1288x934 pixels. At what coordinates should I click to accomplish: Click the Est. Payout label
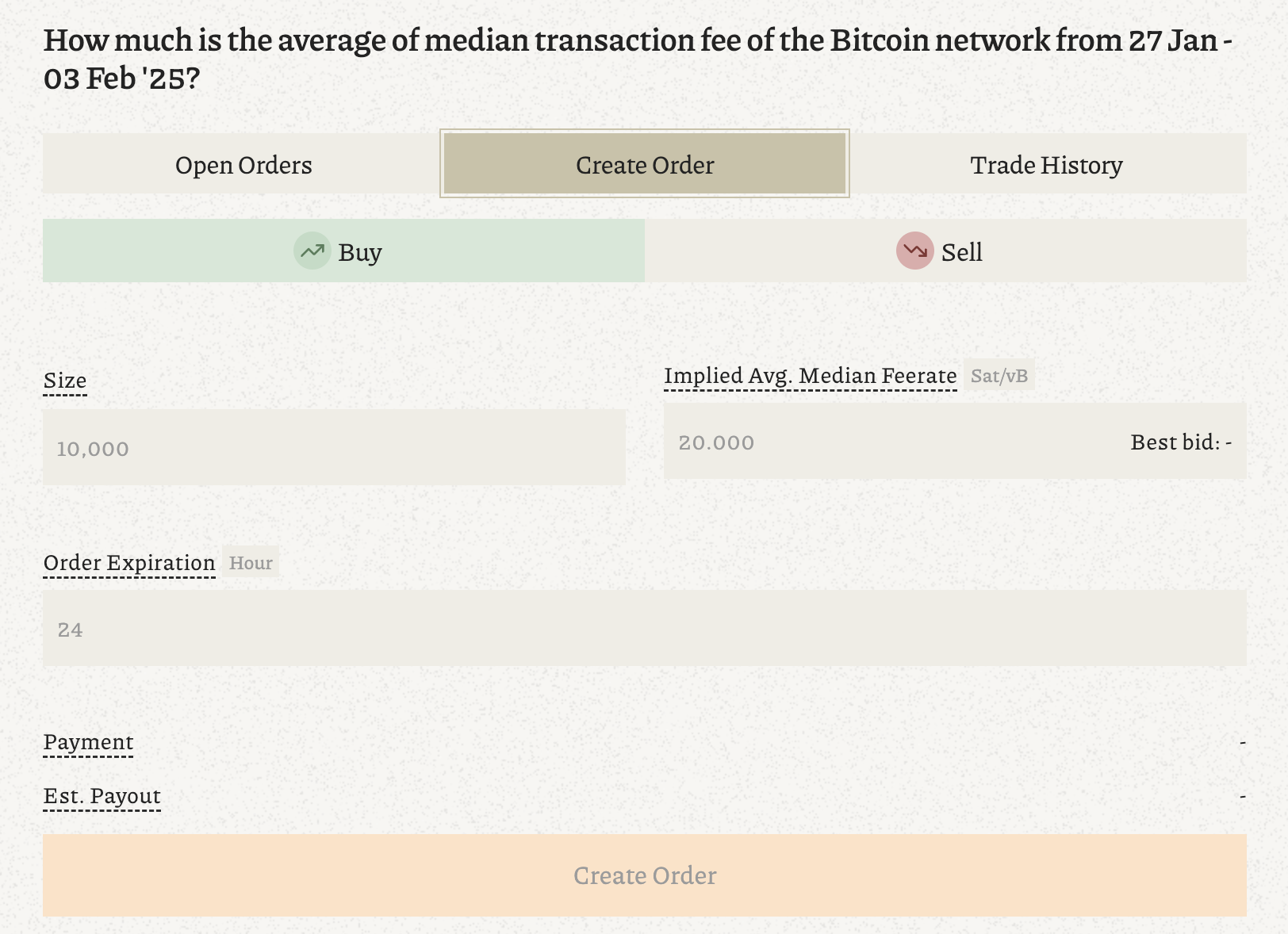coord(102,796)
